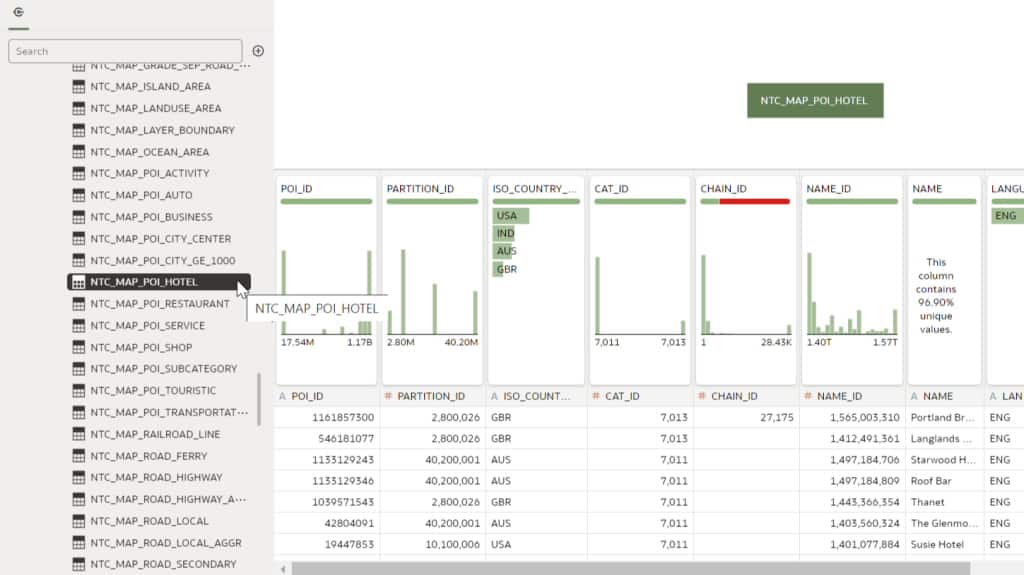The width and height of the screenshot is (1024, 575).
Task: Click NAME cell 'Thanet'
Action: (944, 502)
